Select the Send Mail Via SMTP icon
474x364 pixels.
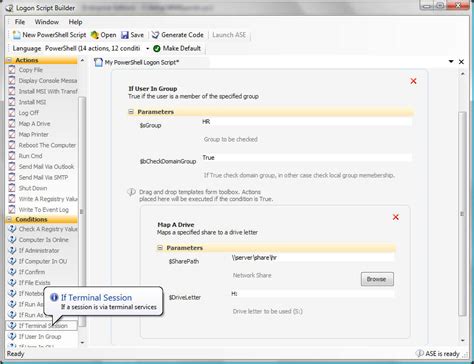tap(12, 177)
